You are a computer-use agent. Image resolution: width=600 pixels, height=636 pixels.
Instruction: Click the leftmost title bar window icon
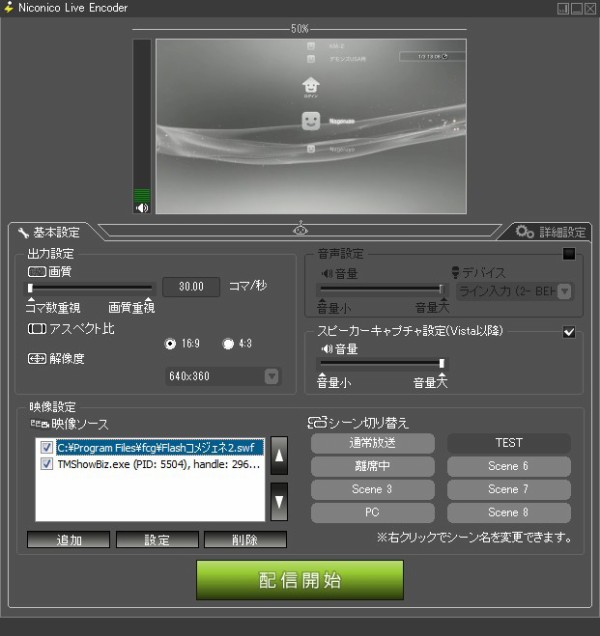coord(563,9)
